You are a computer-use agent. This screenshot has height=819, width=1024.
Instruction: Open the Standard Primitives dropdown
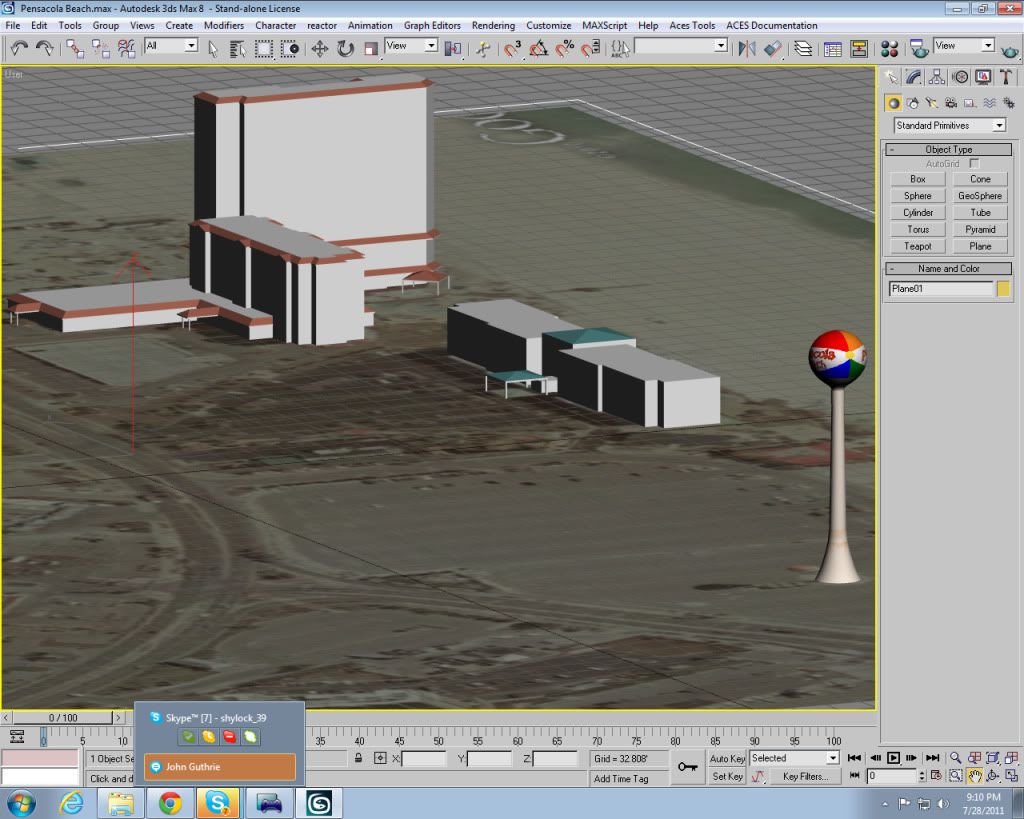pos(949,126)
